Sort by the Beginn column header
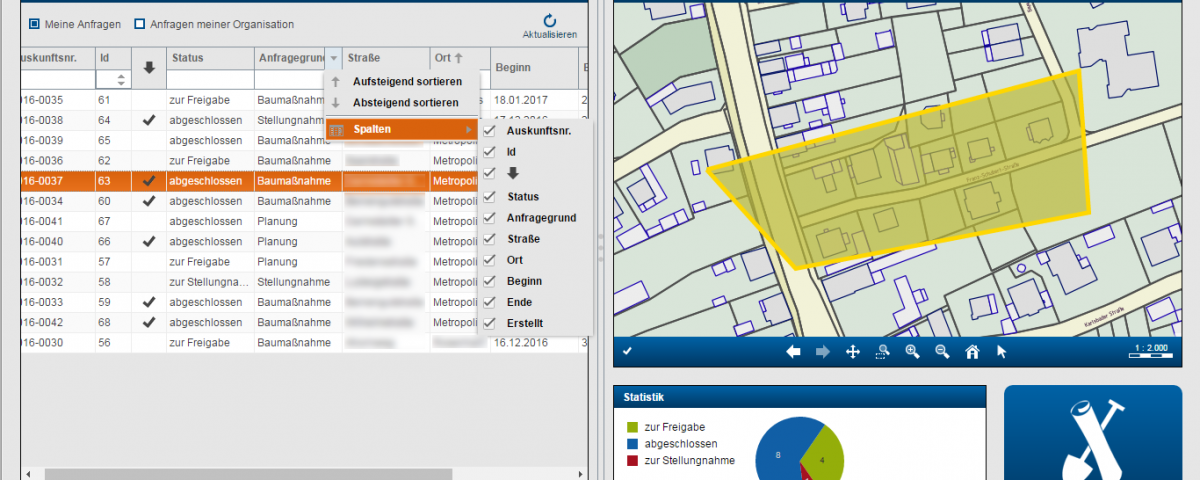 [x=533, y=68]
